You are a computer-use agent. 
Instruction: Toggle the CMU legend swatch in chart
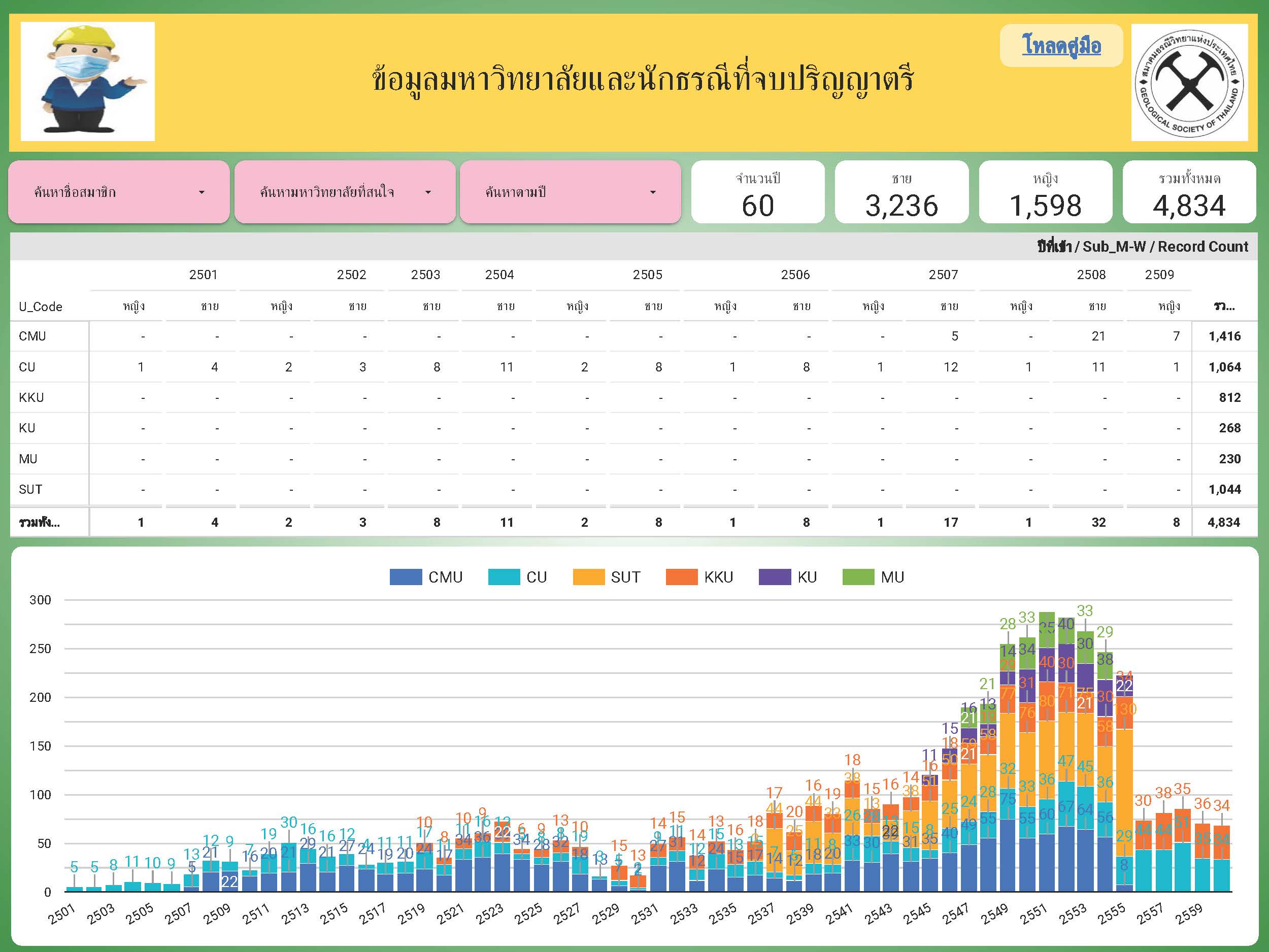click(406, 577)
